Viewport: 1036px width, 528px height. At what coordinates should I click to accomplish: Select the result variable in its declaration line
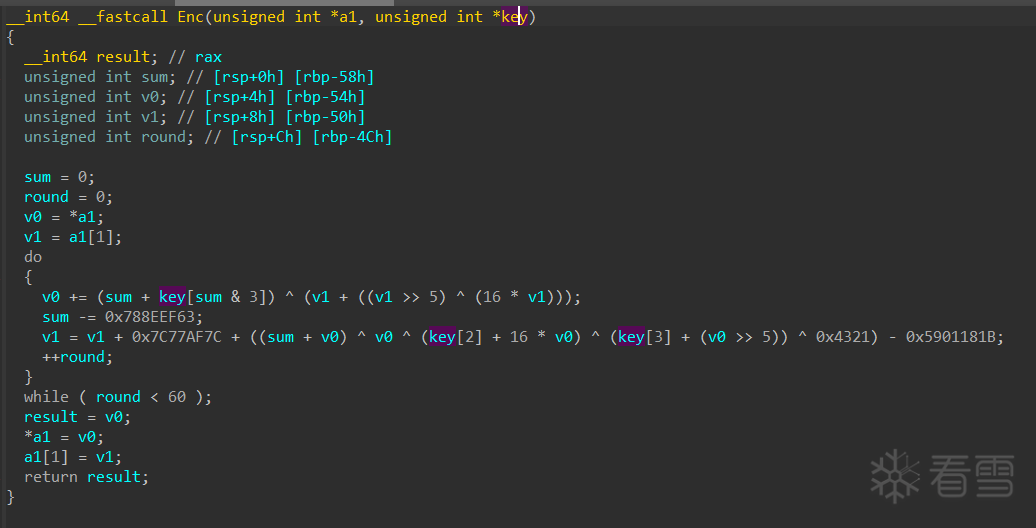(x=123, y=57)
